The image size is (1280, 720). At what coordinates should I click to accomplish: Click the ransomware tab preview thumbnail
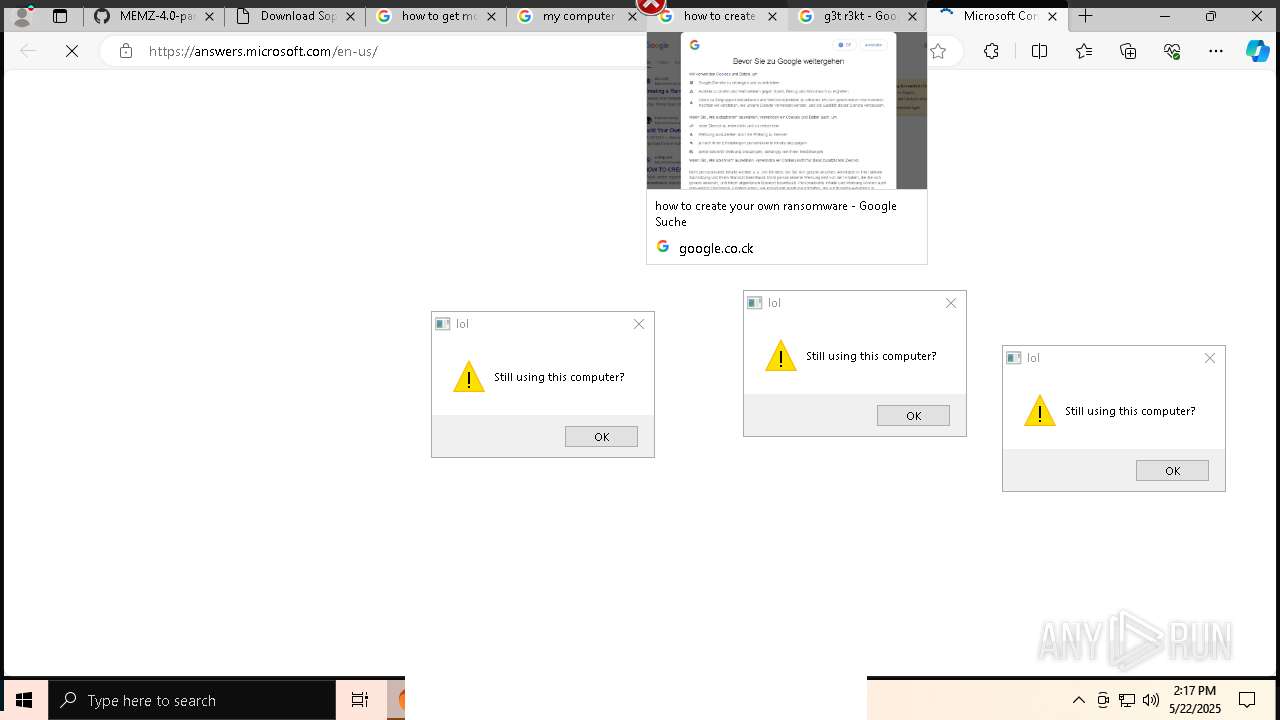pyautogui.click(x=787, y=110)
